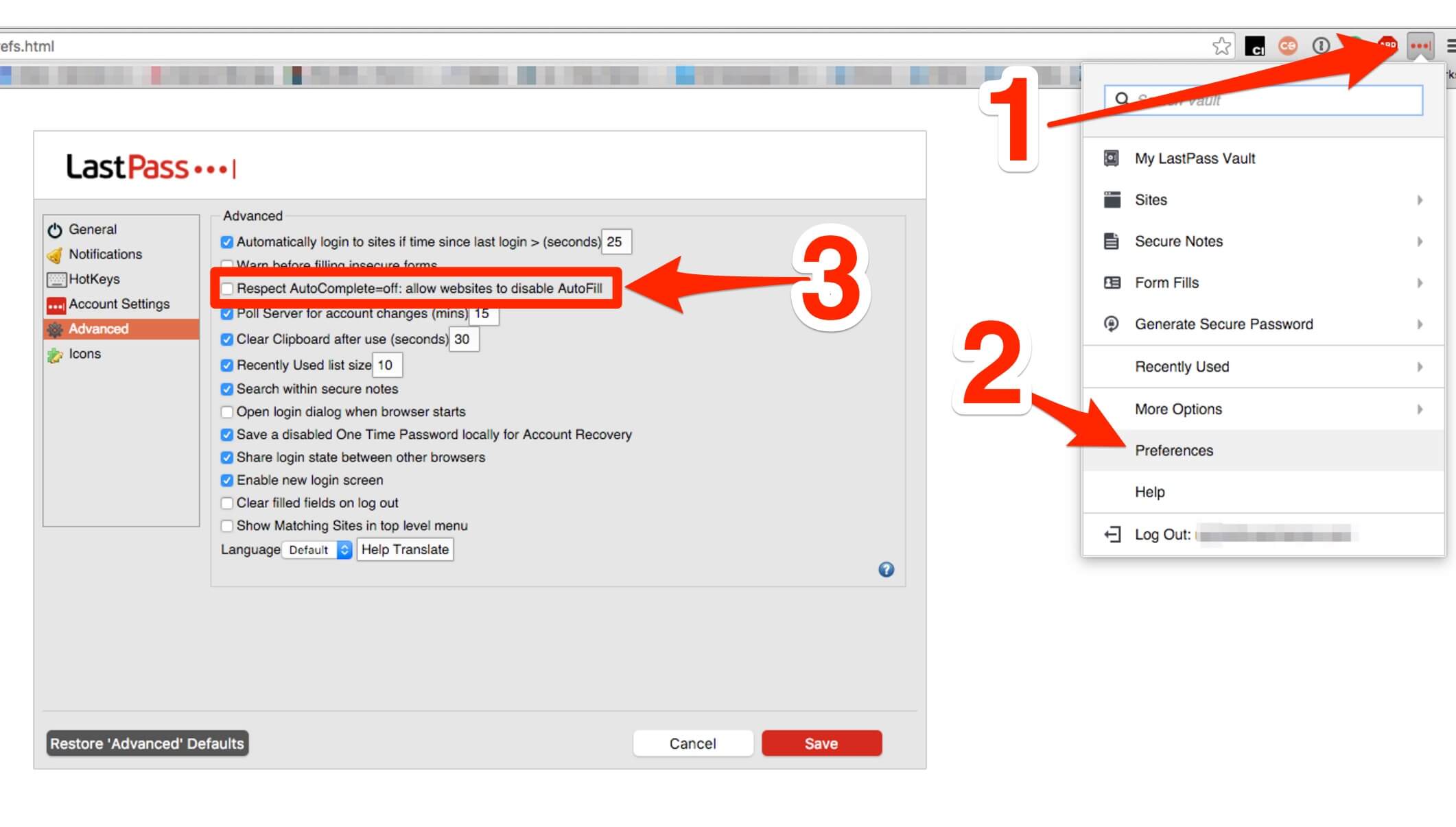Open the Recently Used menu entry

tap(1263, 367)
